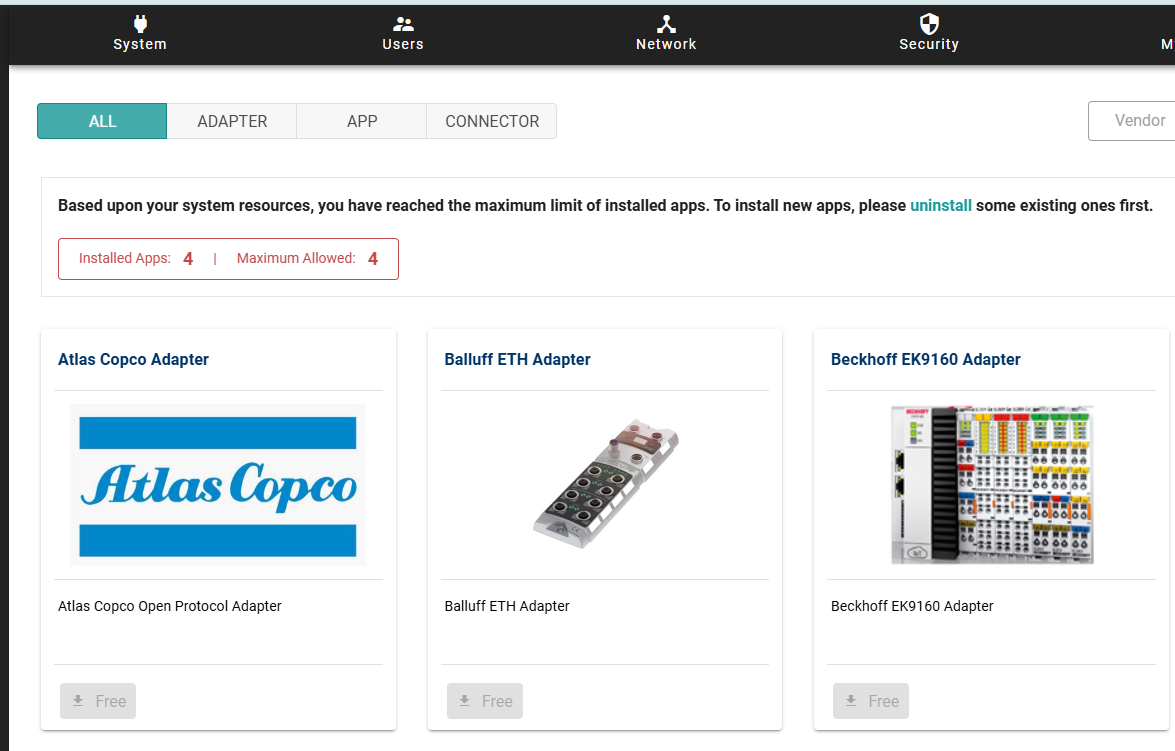Screen dimensions: 1175x751
Task: Switch to the ADAPTER filter tab
Action: click(232, 121)
